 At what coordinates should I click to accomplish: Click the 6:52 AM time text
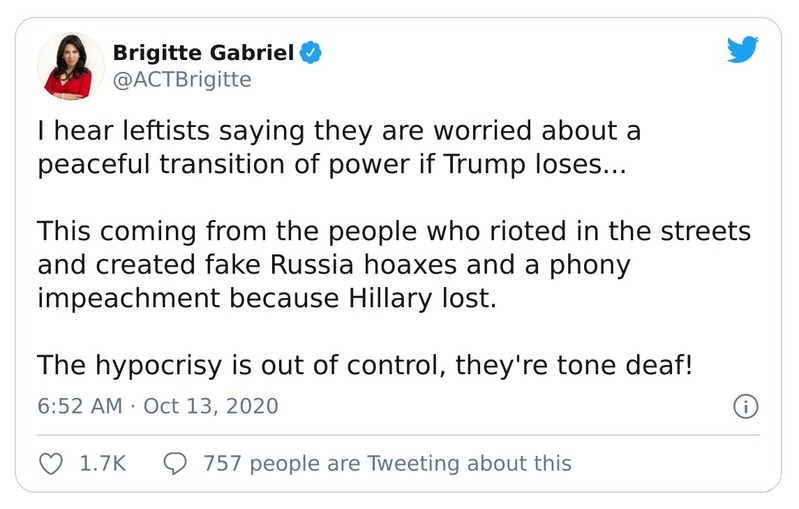click(x=79, y=407)
